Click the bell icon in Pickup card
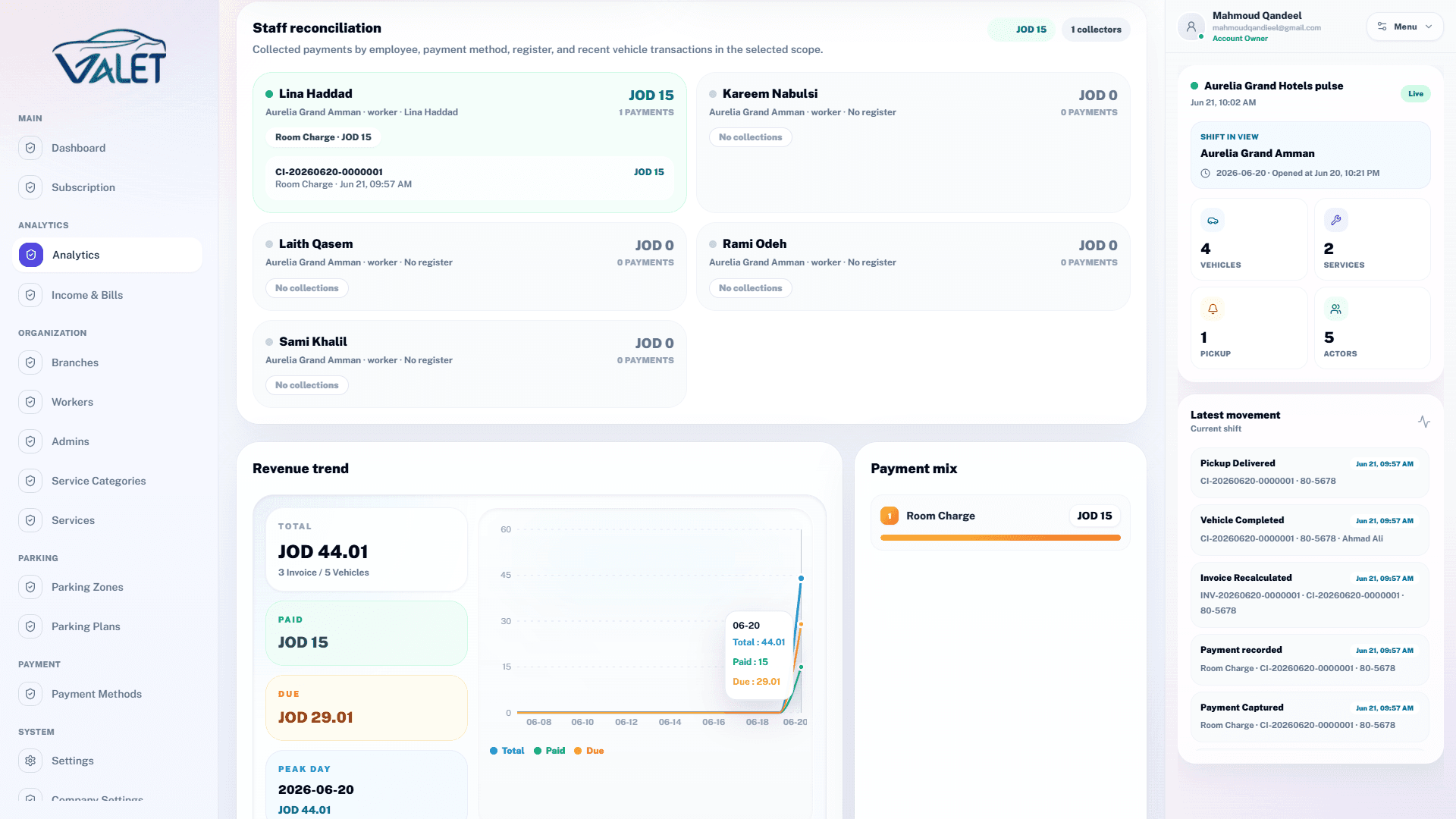 coord(1213,309)
